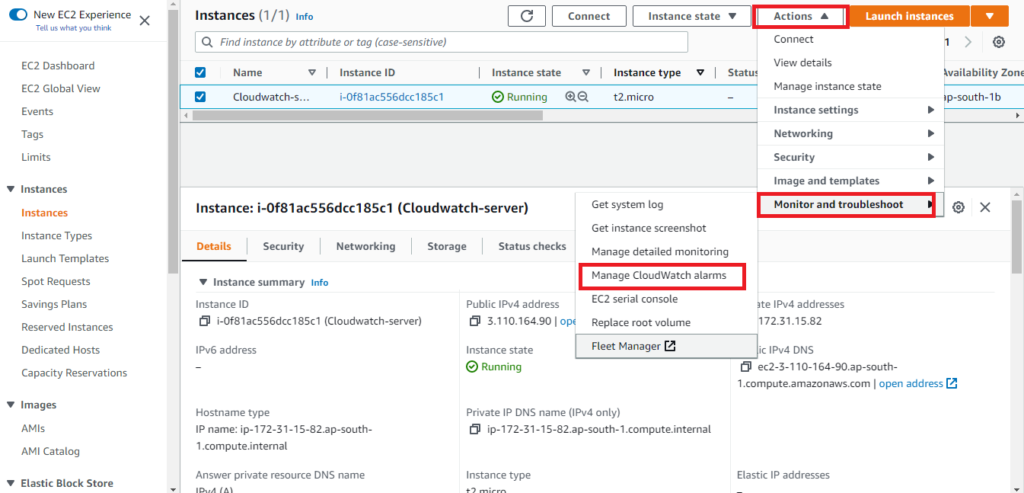Select Get system log

tap(666, 204)
